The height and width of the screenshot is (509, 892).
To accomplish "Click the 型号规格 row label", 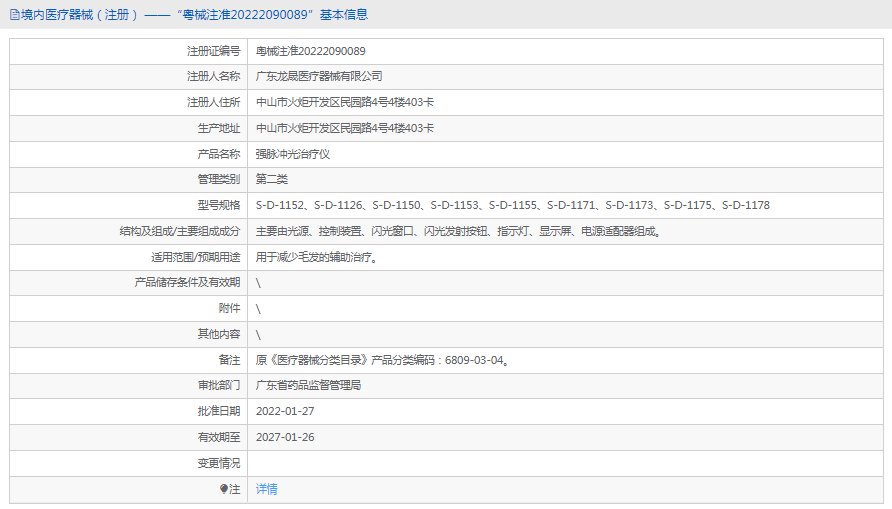I will [x=219, y=205].
